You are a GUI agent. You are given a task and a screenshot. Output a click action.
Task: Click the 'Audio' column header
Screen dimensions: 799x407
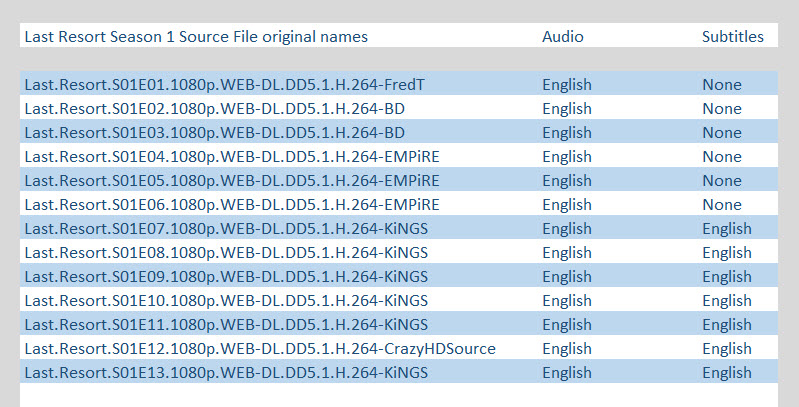click(x=563, y=37)
